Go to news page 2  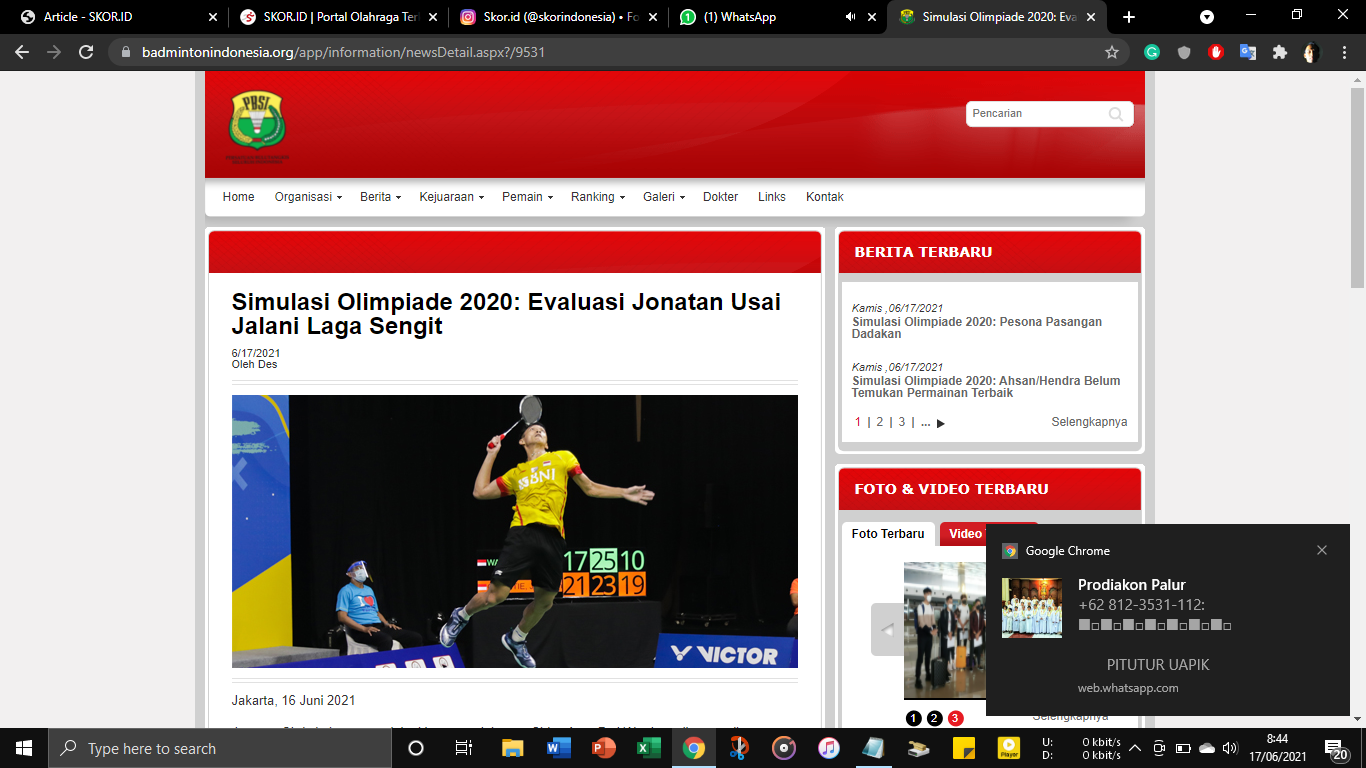click(880, 422)
